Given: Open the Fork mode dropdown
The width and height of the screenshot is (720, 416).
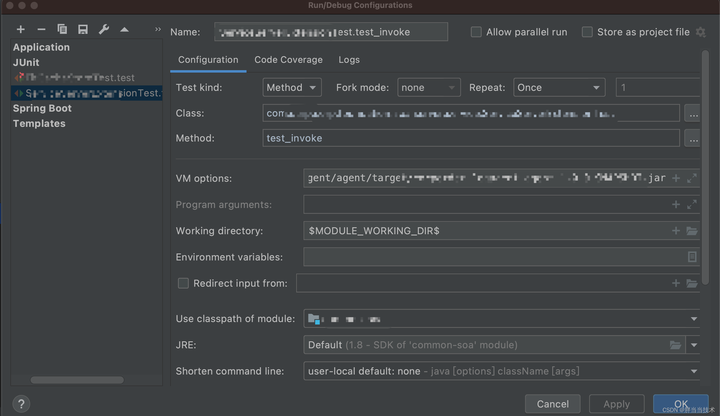Looking at the screenshot, I should (428, 88).
